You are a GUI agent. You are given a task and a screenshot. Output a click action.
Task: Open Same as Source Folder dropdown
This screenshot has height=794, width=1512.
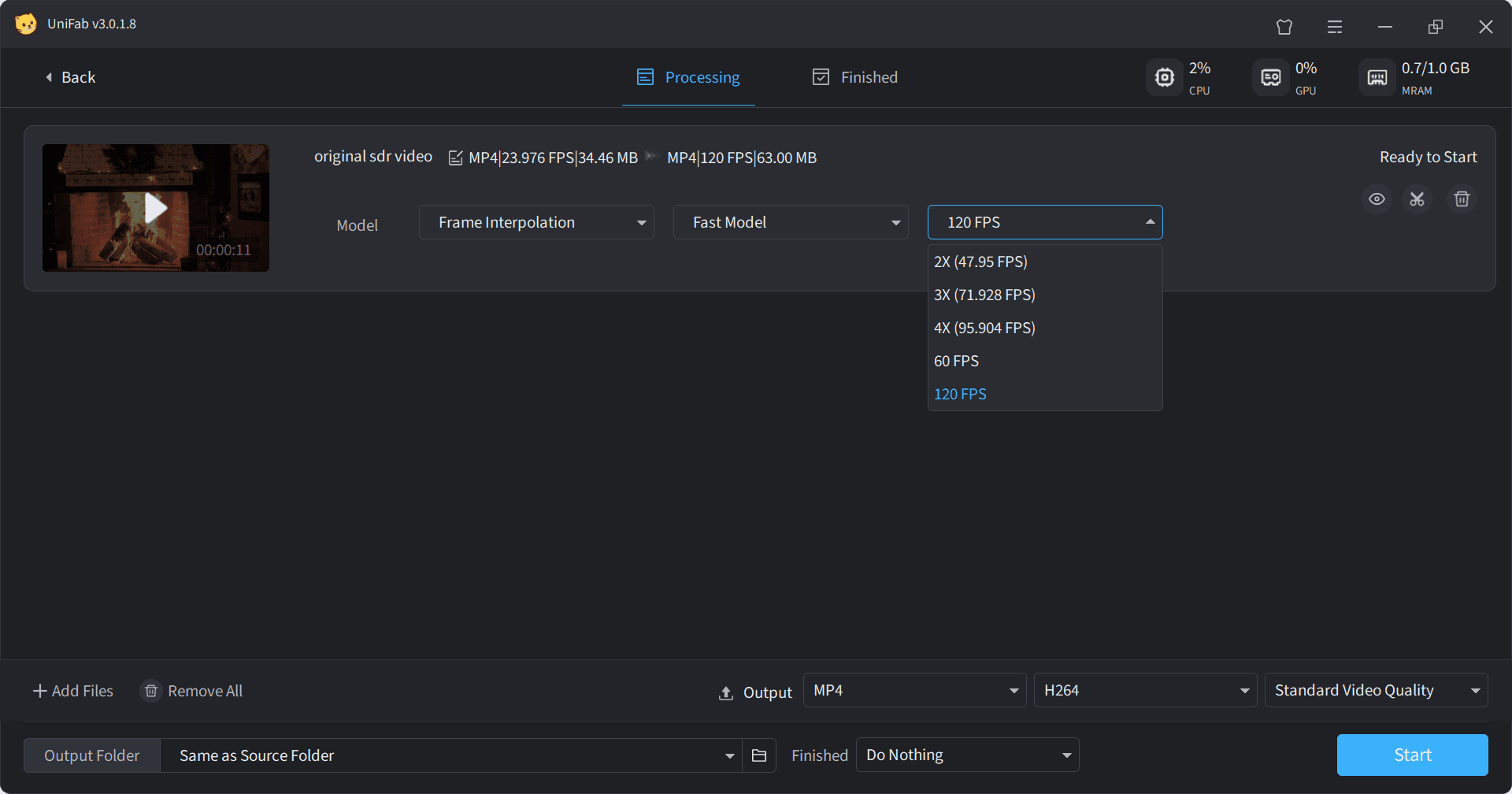click(451, 755)
